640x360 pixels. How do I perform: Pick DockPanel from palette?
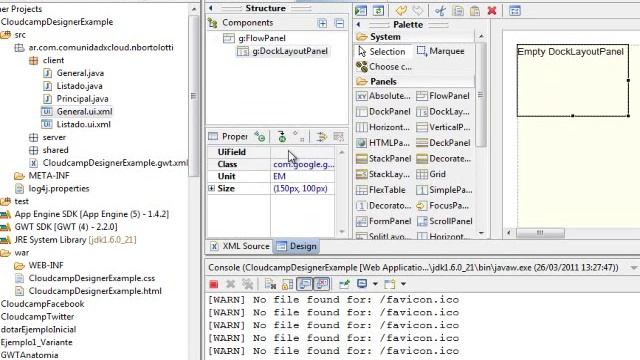[383, 111]
